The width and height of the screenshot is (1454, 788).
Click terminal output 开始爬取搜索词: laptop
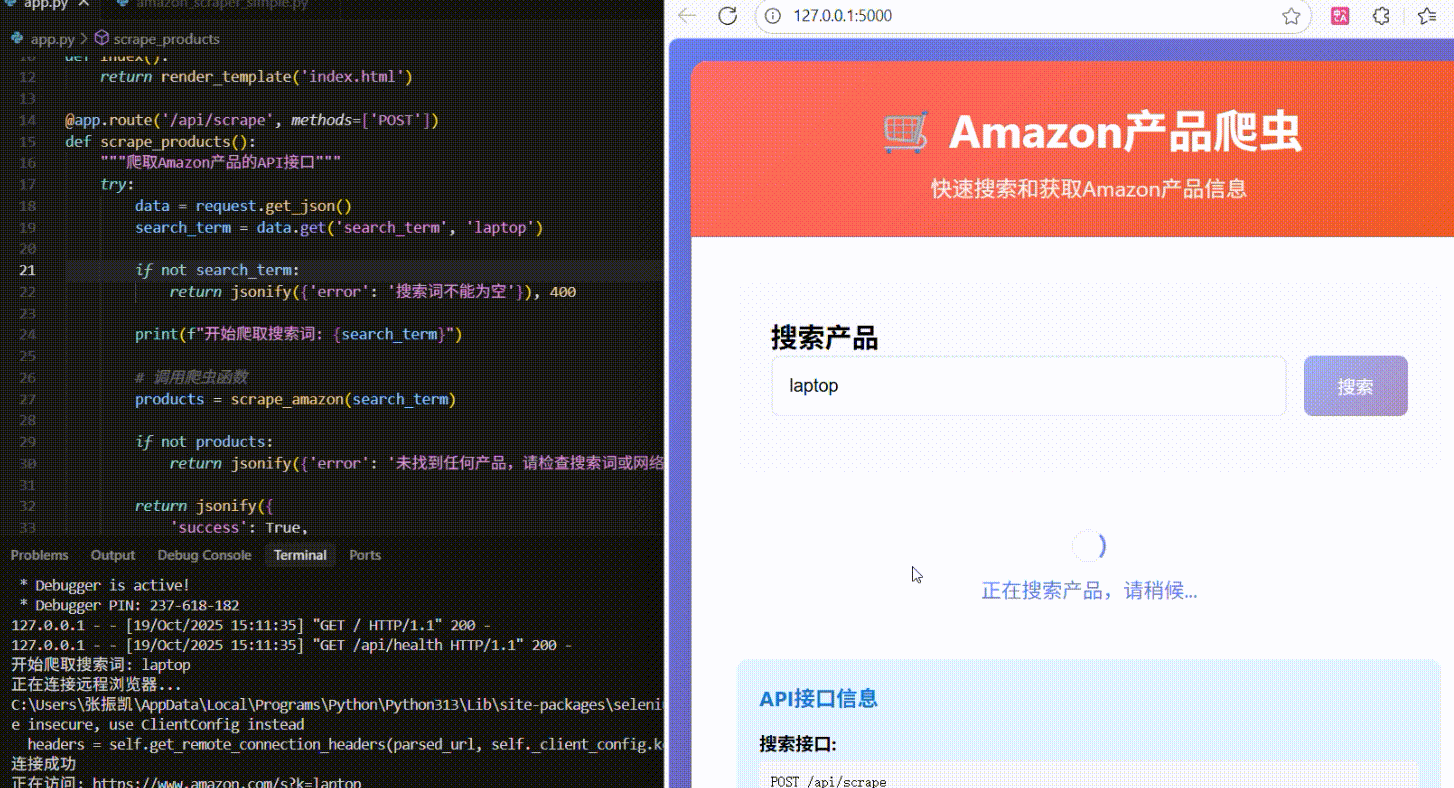[100, 665]
